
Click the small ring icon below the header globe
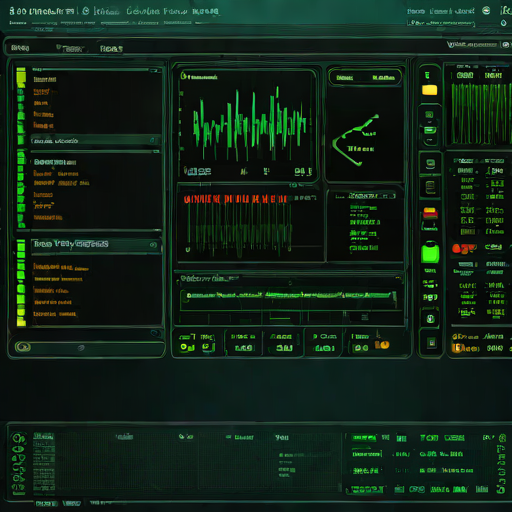(x=503, y=23)
